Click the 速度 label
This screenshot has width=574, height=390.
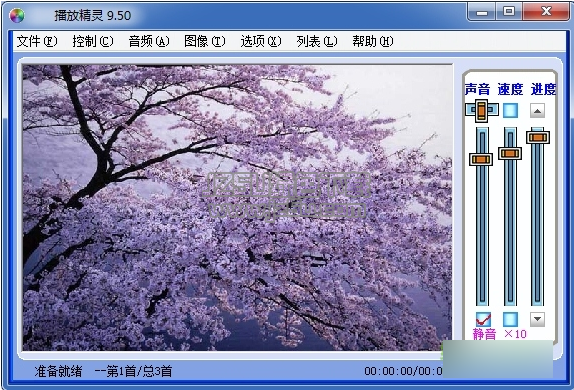(510, 89)
